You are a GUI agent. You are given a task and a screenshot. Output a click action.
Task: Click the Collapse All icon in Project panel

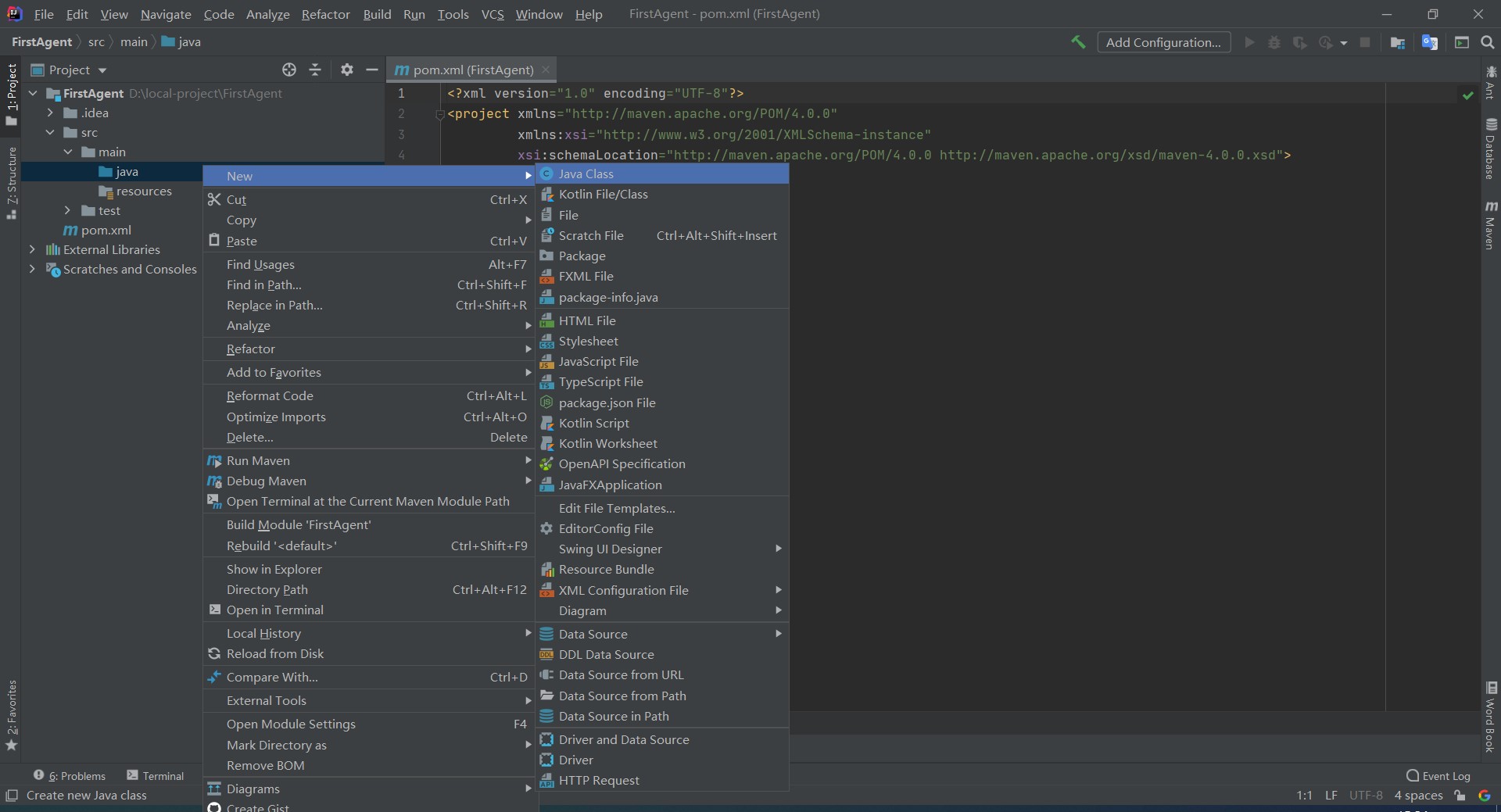315,70
